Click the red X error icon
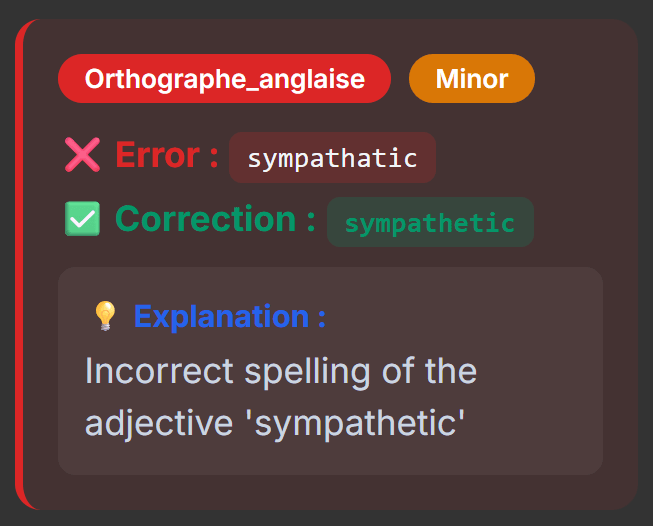This screenshot has width=653, height=526. click(82, 156)
